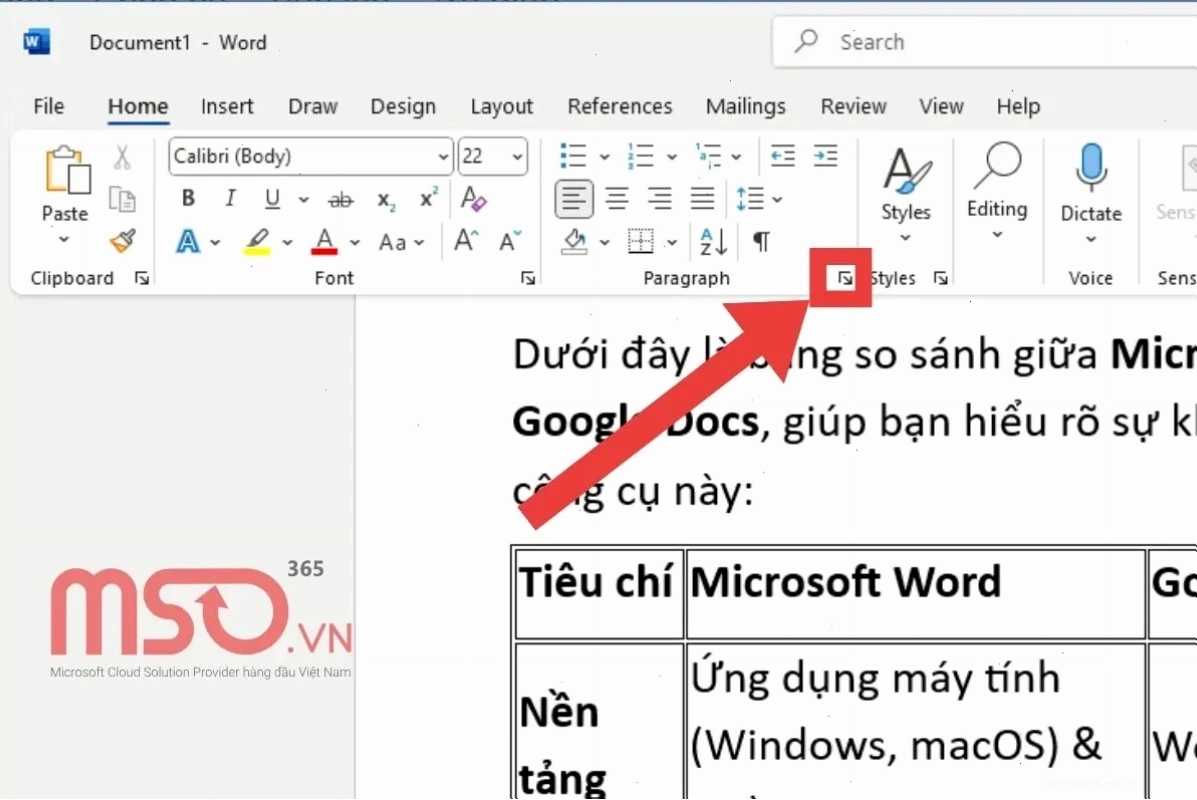Expand underline style arrow
This screenshot has width=1197, height=800.
tap(304, 200)
